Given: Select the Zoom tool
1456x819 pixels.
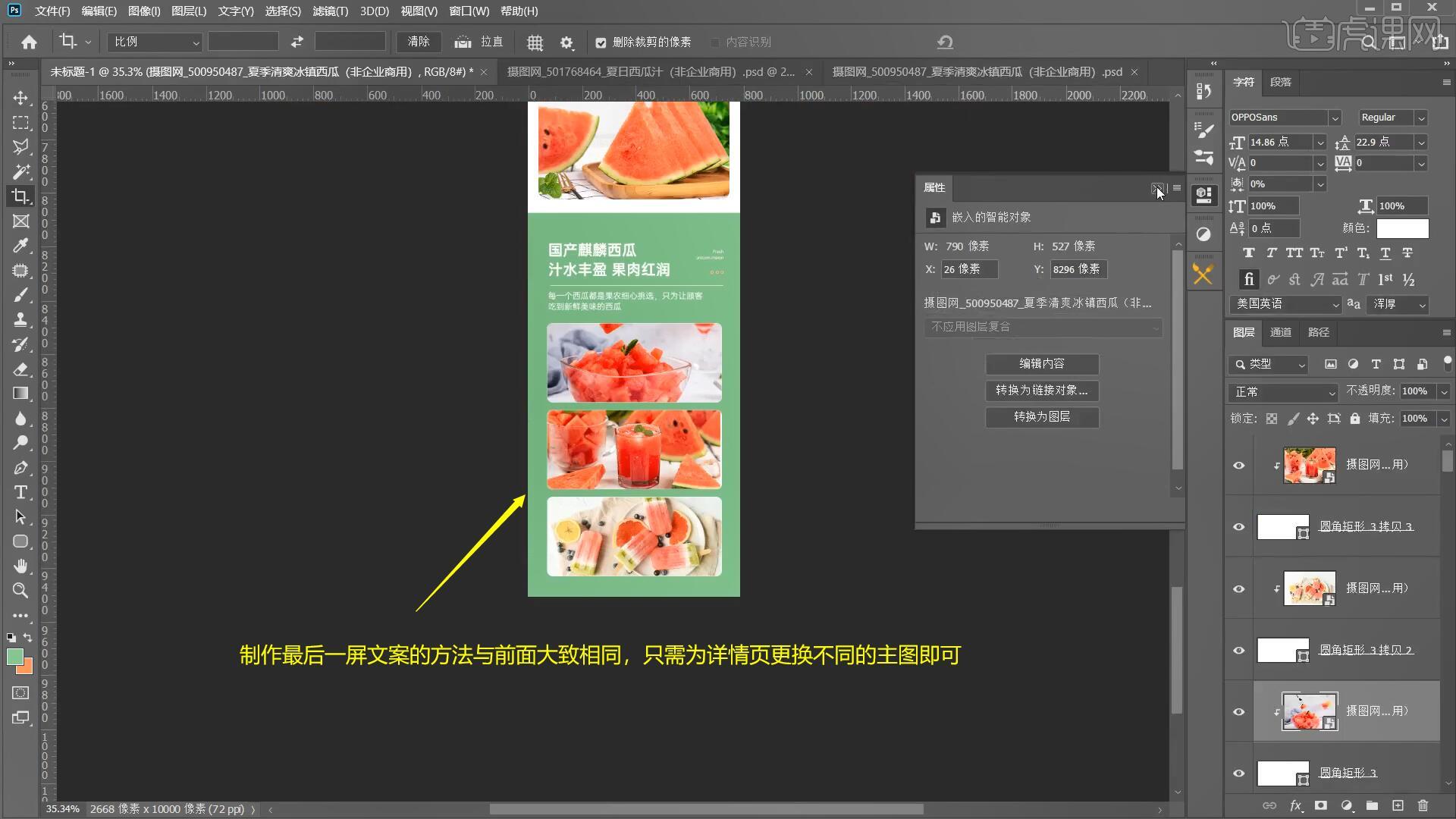Looking at the screenshot, I should coord(20,590).
